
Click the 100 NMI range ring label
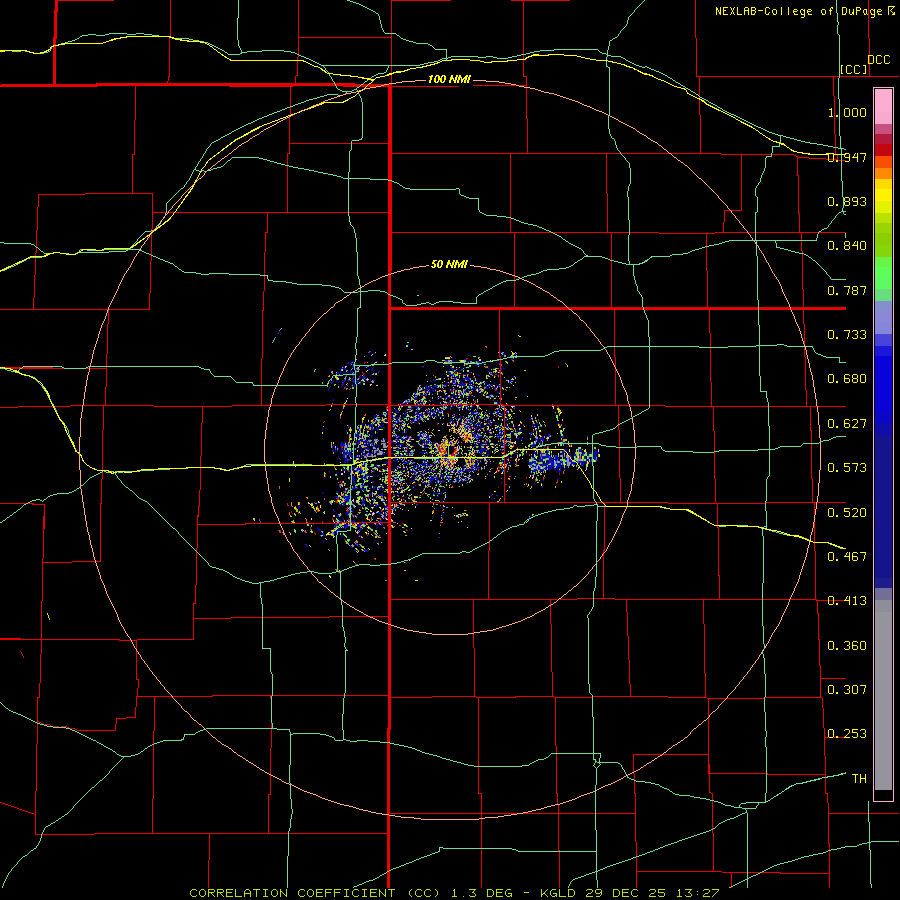point(449,79)
